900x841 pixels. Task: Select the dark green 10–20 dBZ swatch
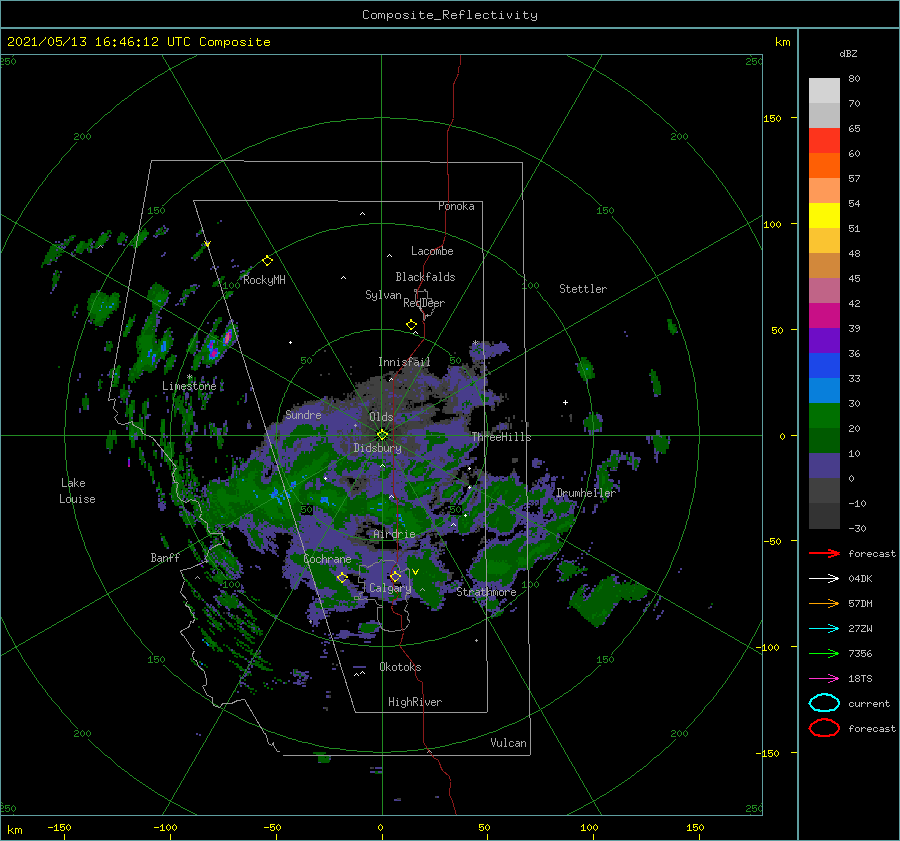click(x=824, y=440)
